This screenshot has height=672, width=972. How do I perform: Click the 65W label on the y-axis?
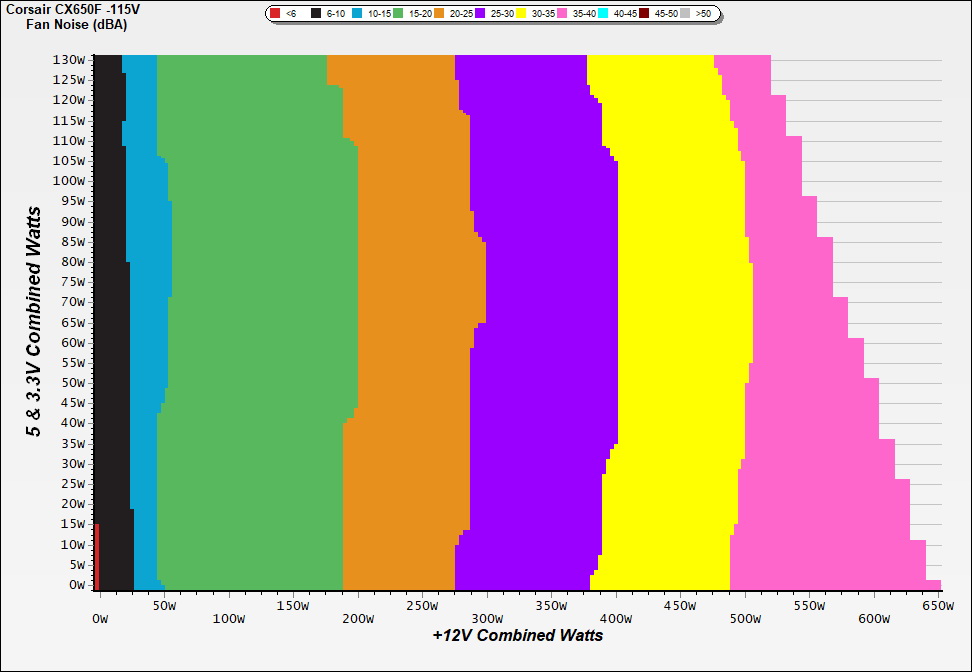click(x=73, y=322)
